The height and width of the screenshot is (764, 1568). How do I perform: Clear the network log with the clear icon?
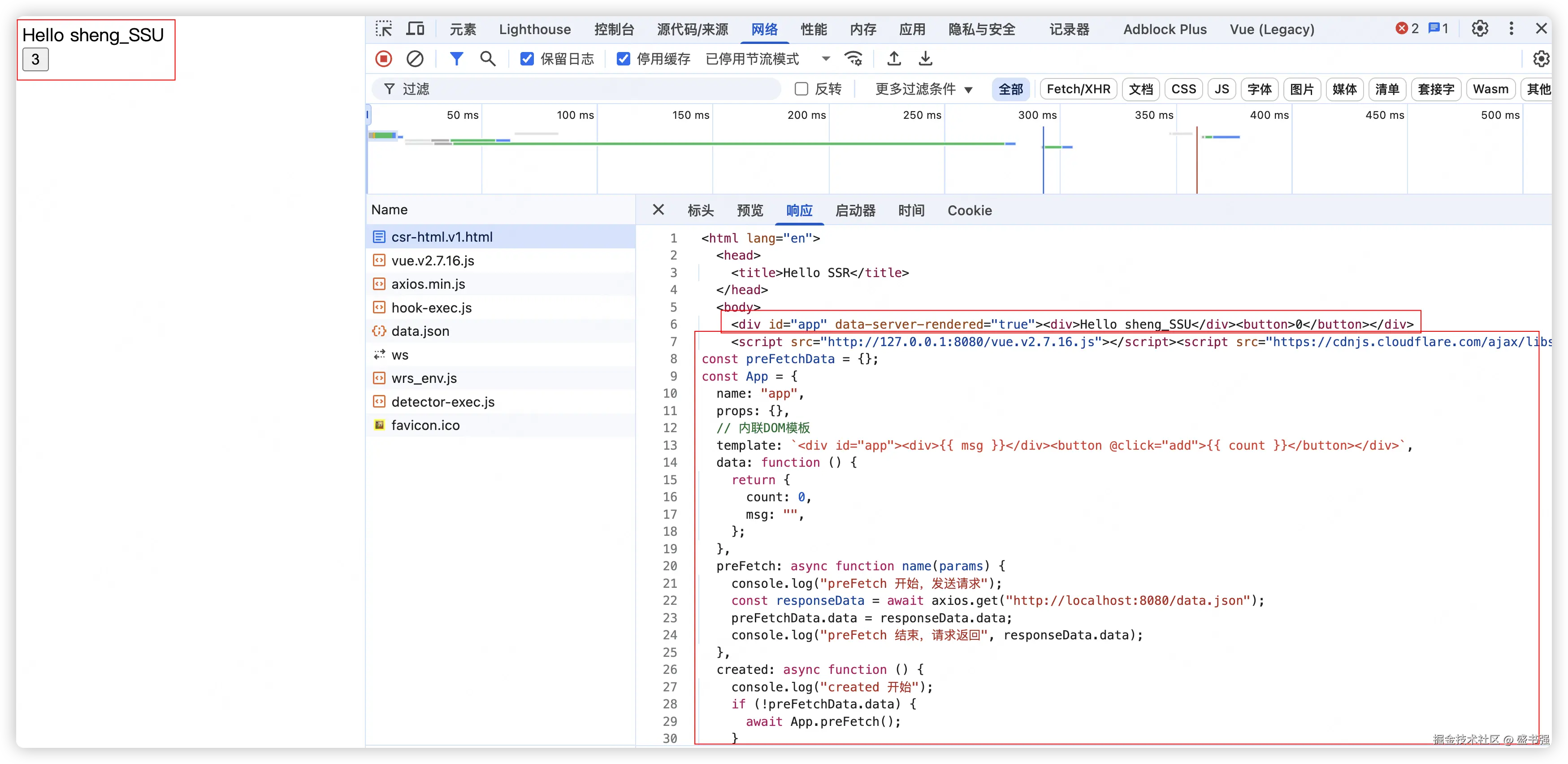[415, 58]
